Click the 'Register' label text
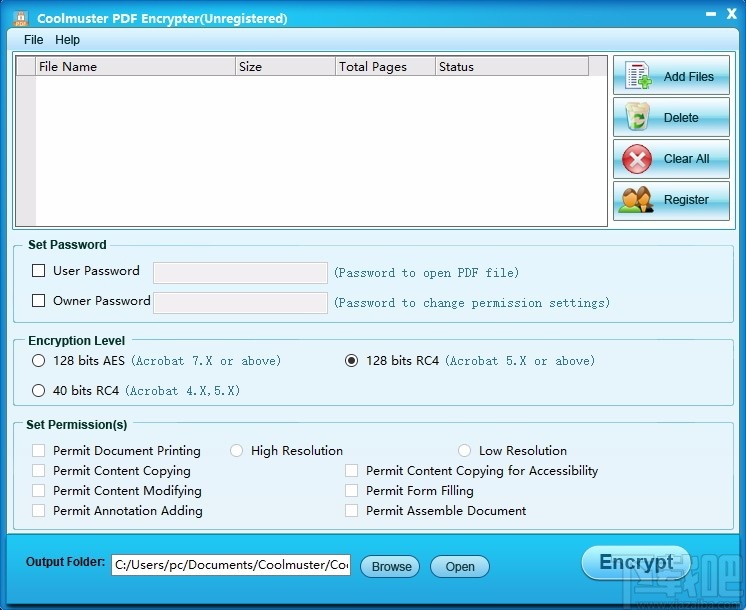 (686, 200)
